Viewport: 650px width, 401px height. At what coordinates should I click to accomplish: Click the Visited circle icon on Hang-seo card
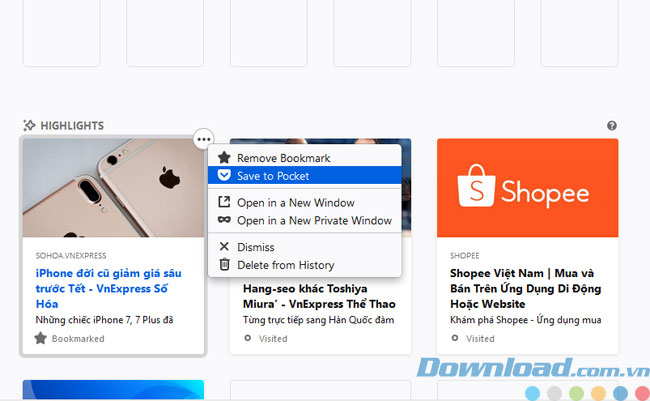[247, 338]
